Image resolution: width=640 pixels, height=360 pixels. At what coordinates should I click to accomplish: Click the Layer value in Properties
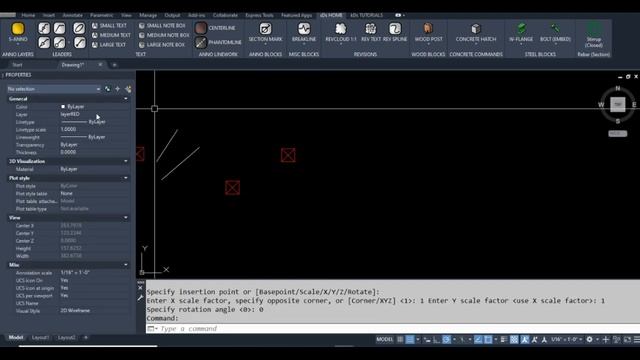(70, 114)
